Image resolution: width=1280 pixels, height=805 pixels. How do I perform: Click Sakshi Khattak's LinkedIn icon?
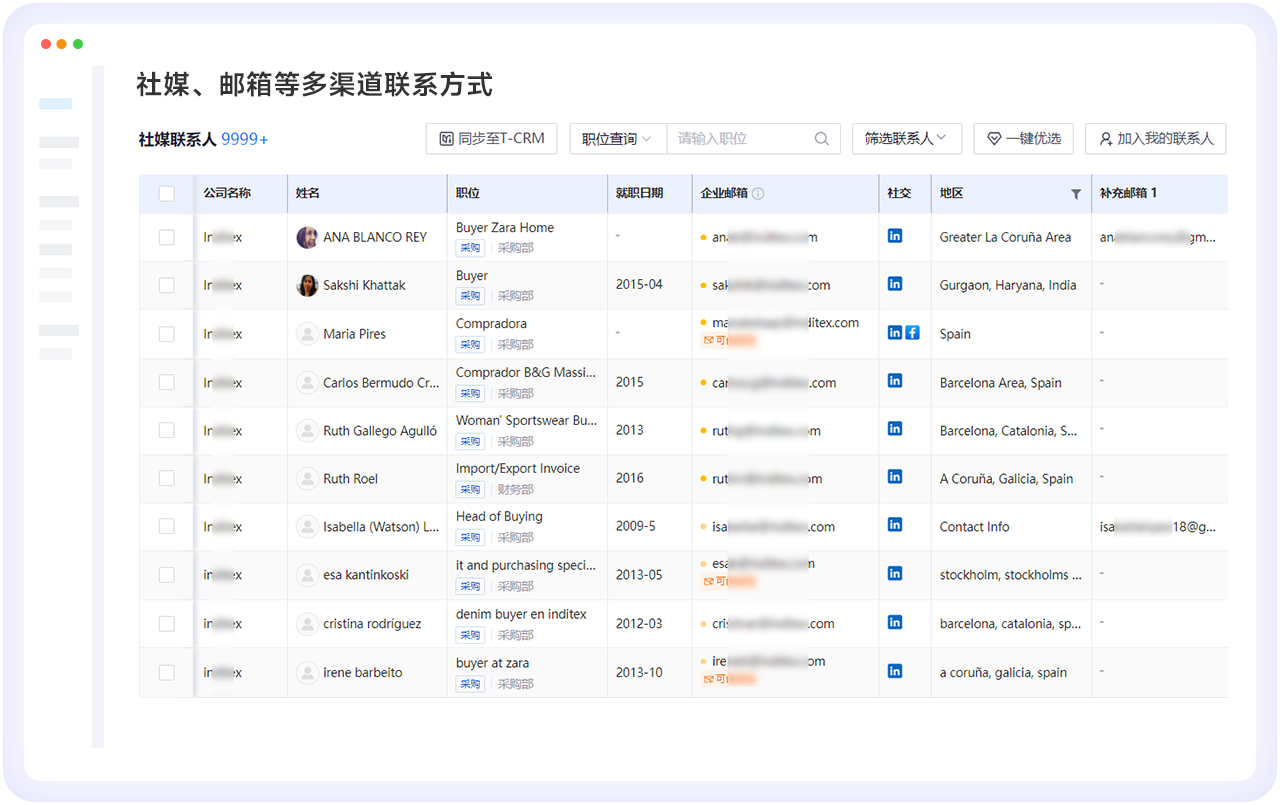pyautogui.click(x=895, y=284)
